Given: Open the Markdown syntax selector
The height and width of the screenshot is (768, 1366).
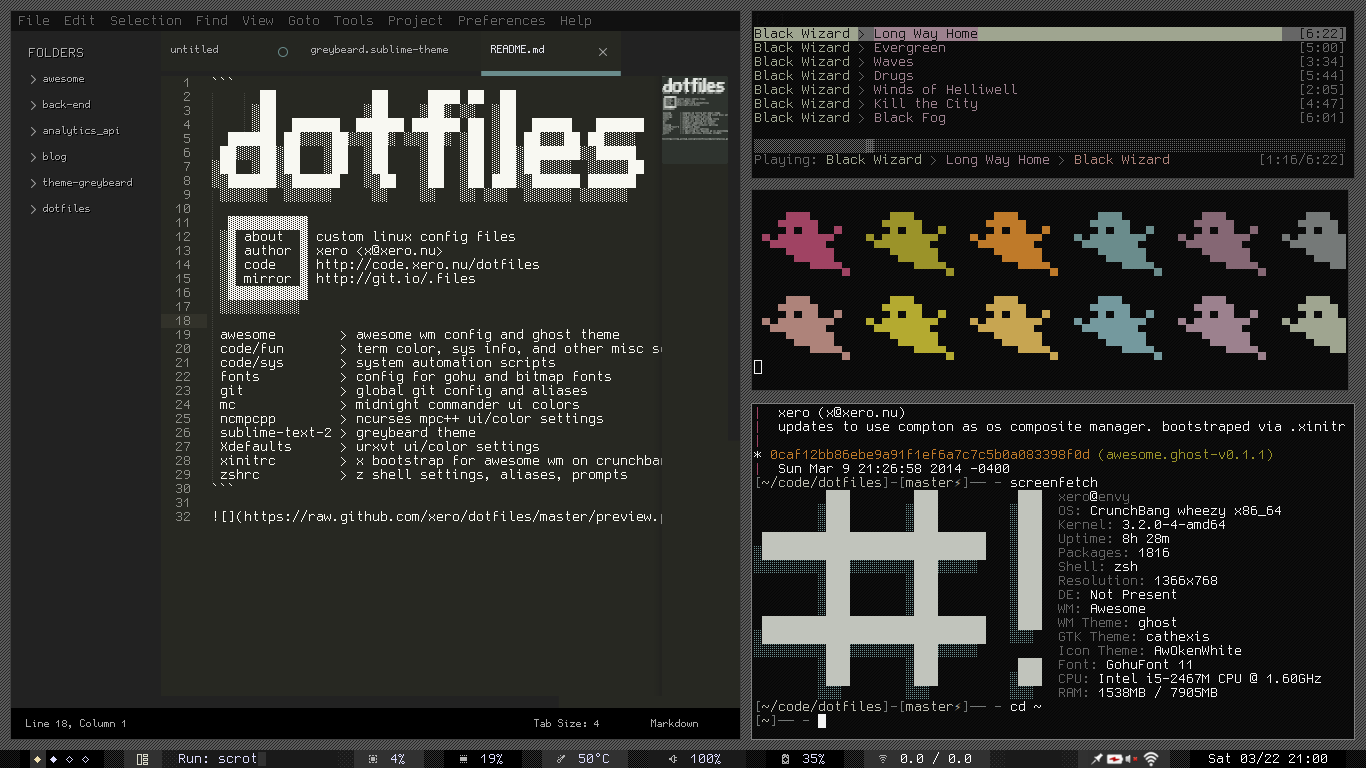Looking at the screenshot, I should coord(674,723).
